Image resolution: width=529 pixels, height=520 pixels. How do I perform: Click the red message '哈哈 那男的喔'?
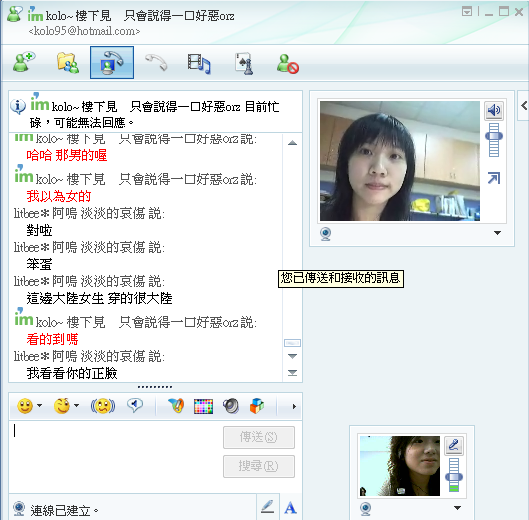pos(67,155)
